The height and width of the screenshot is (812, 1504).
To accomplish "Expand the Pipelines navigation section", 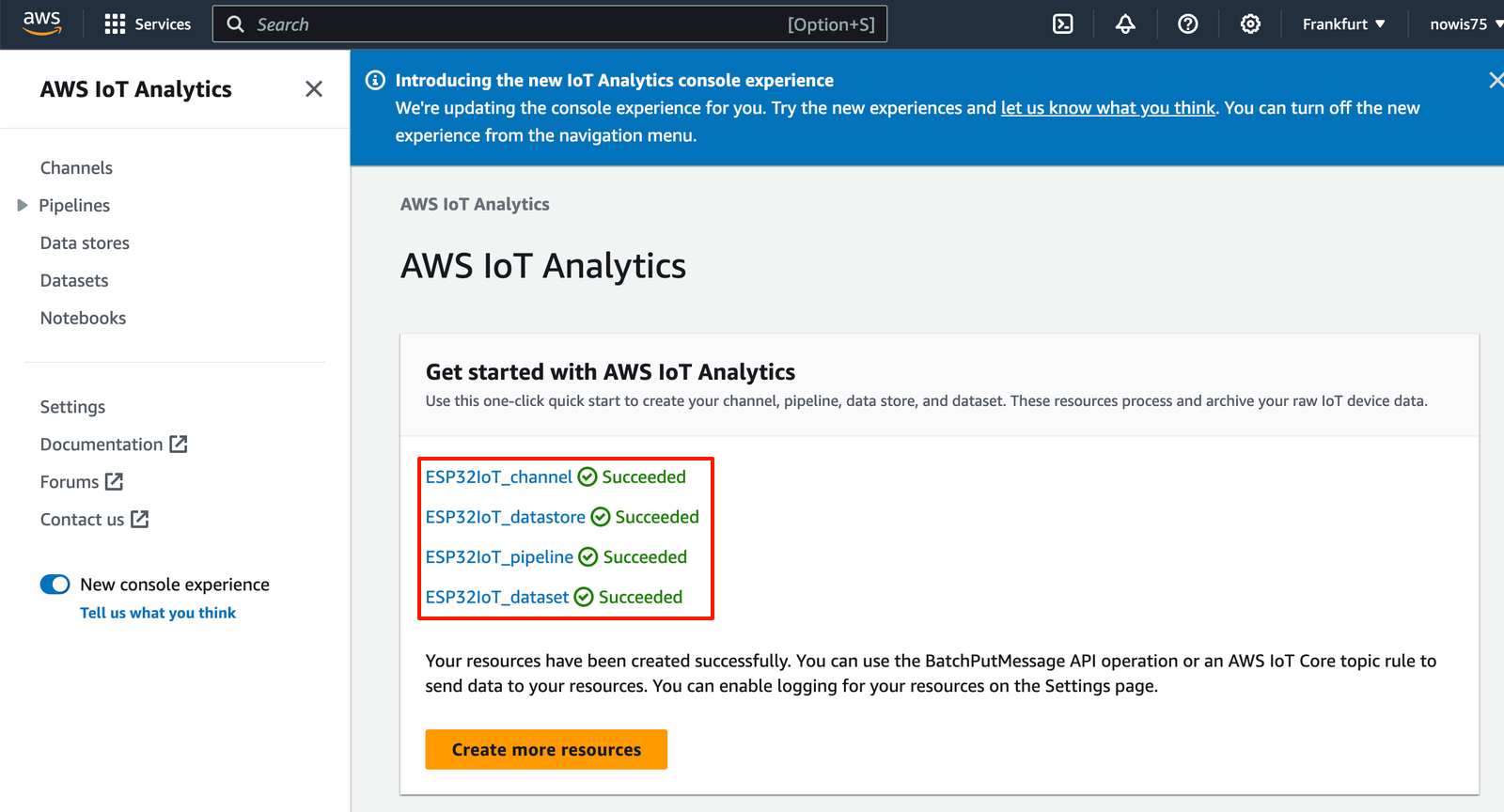I will (x=23, y=205).
